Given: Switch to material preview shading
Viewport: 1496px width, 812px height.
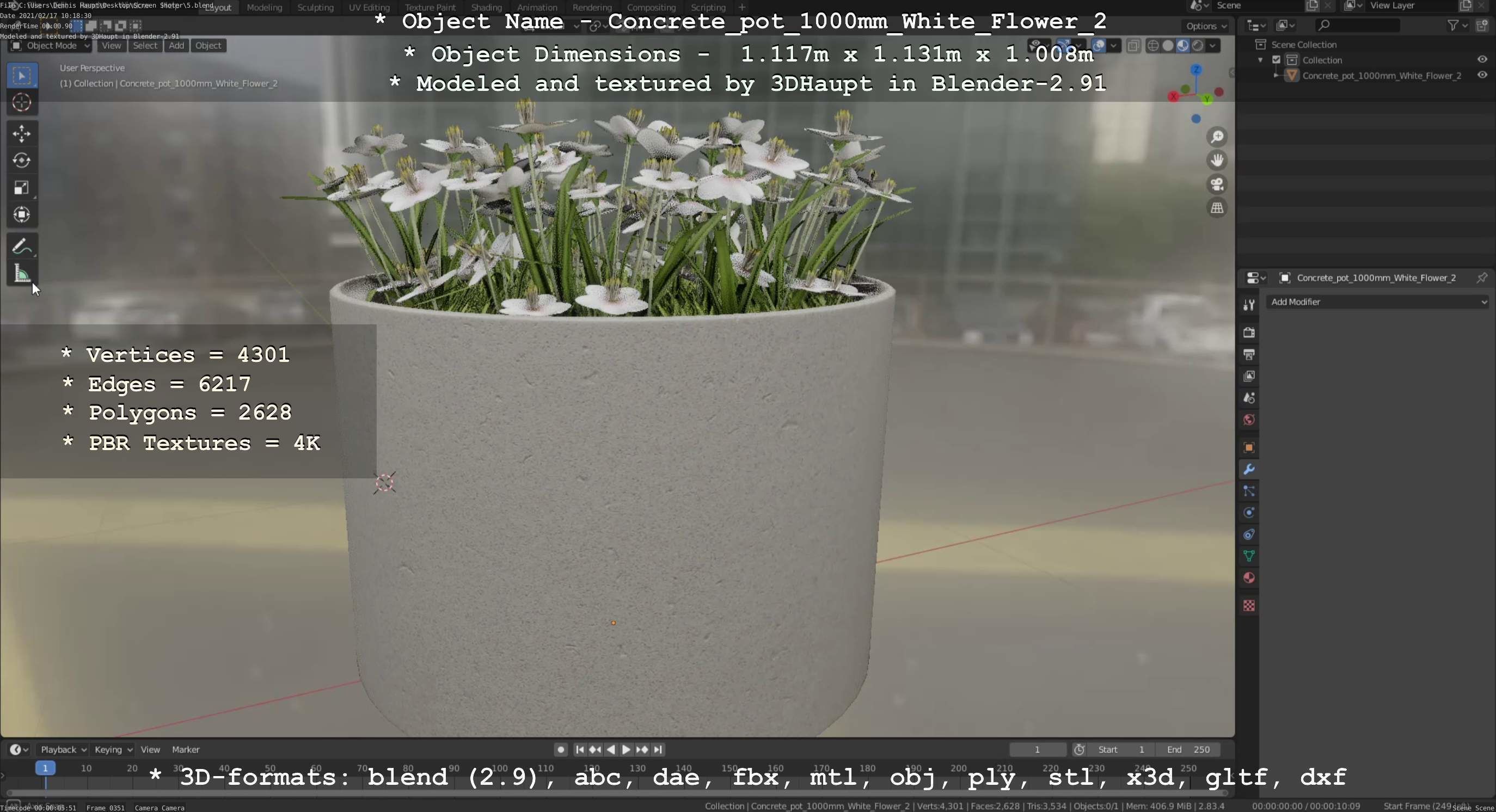Looking at the screenshot, I should coord(1182,45).
